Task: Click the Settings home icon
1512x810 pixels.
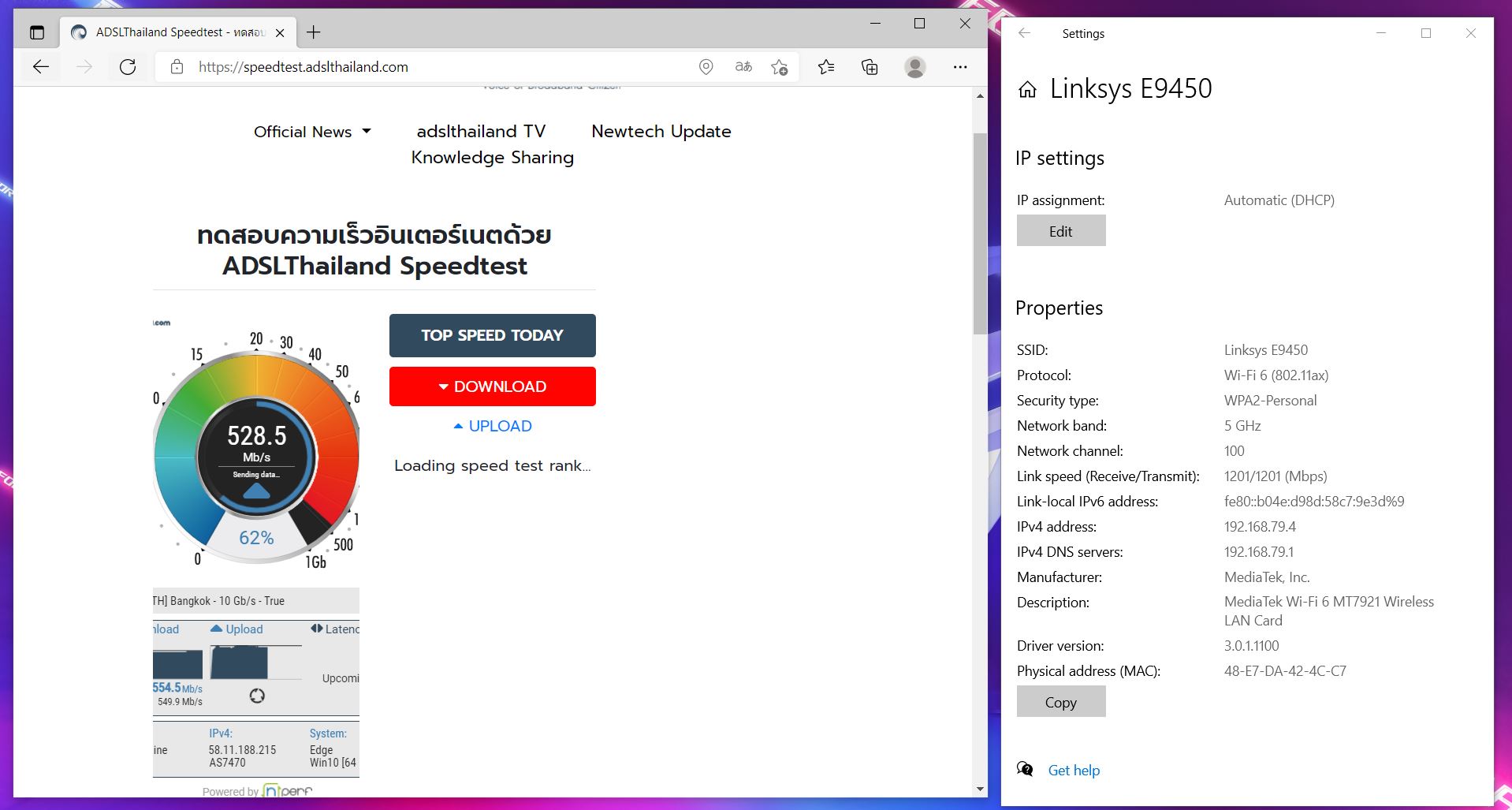Action: (x=1027, y=90)
